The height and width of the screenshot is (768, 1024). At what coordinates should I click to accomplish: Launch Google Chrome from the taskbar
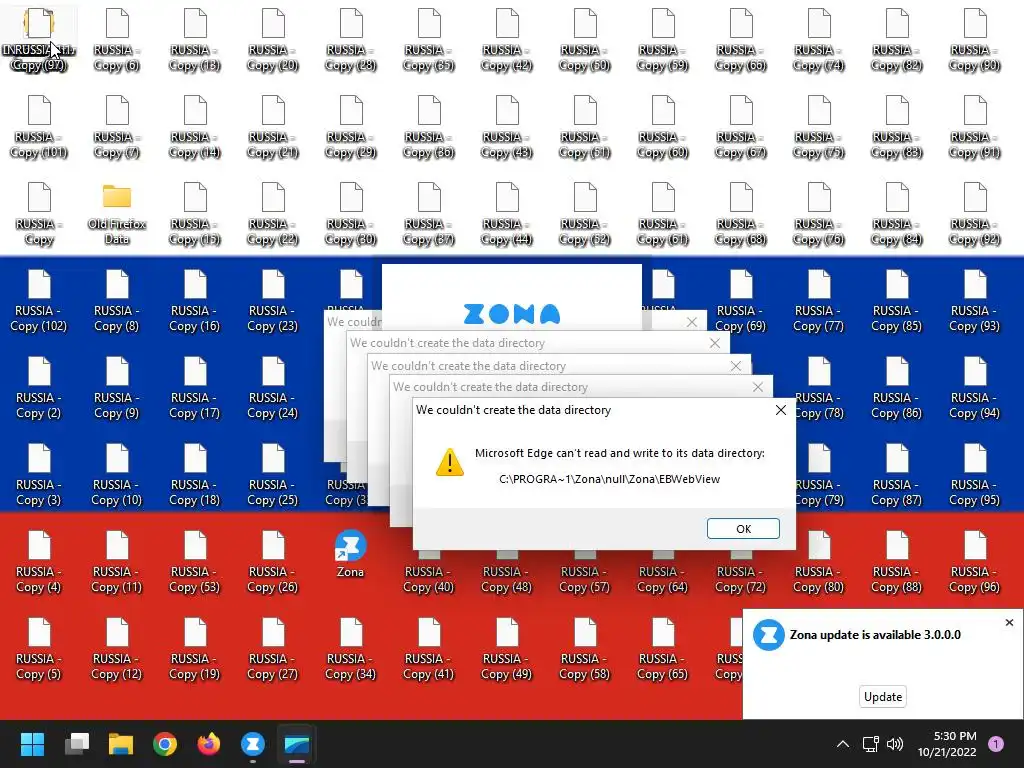[x=165, y=744]
